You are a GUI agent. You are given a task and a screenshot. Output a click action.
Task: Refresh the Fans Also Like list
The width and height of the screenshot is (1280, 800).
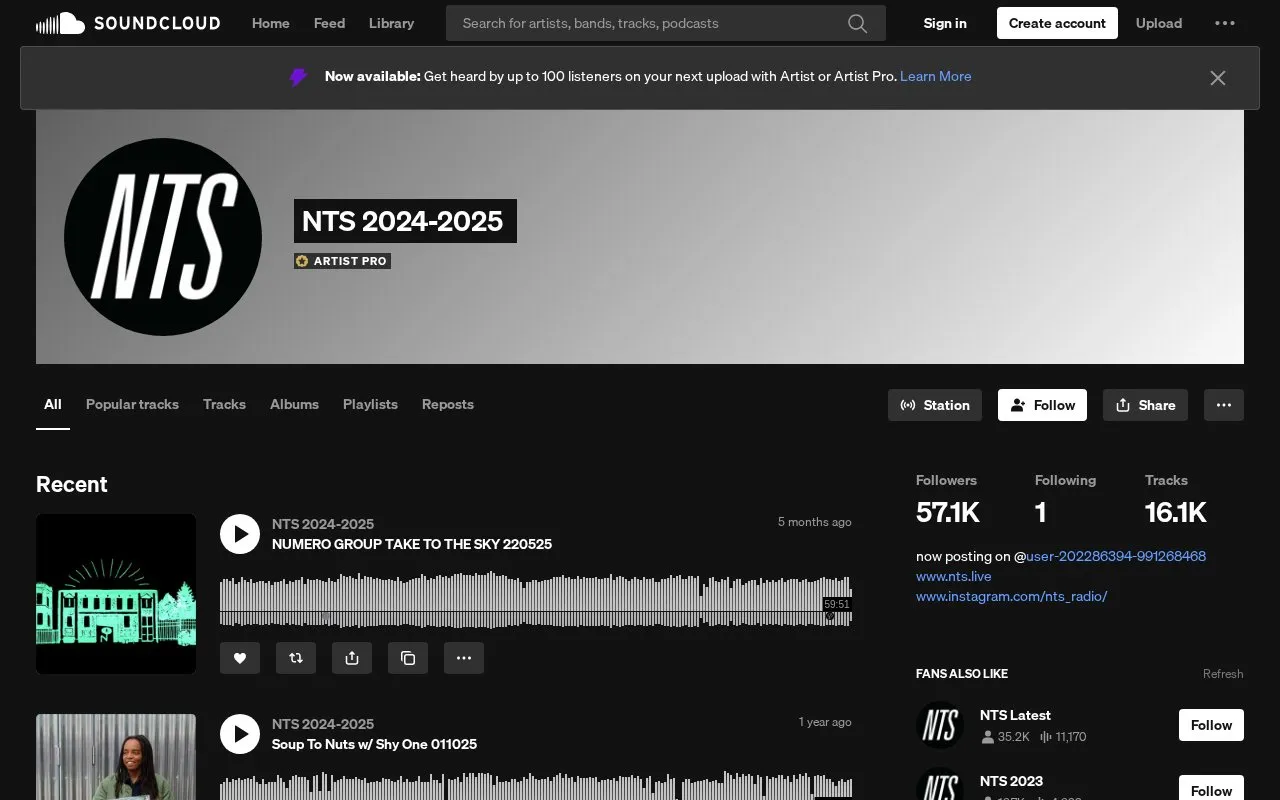click(1223, 674)
